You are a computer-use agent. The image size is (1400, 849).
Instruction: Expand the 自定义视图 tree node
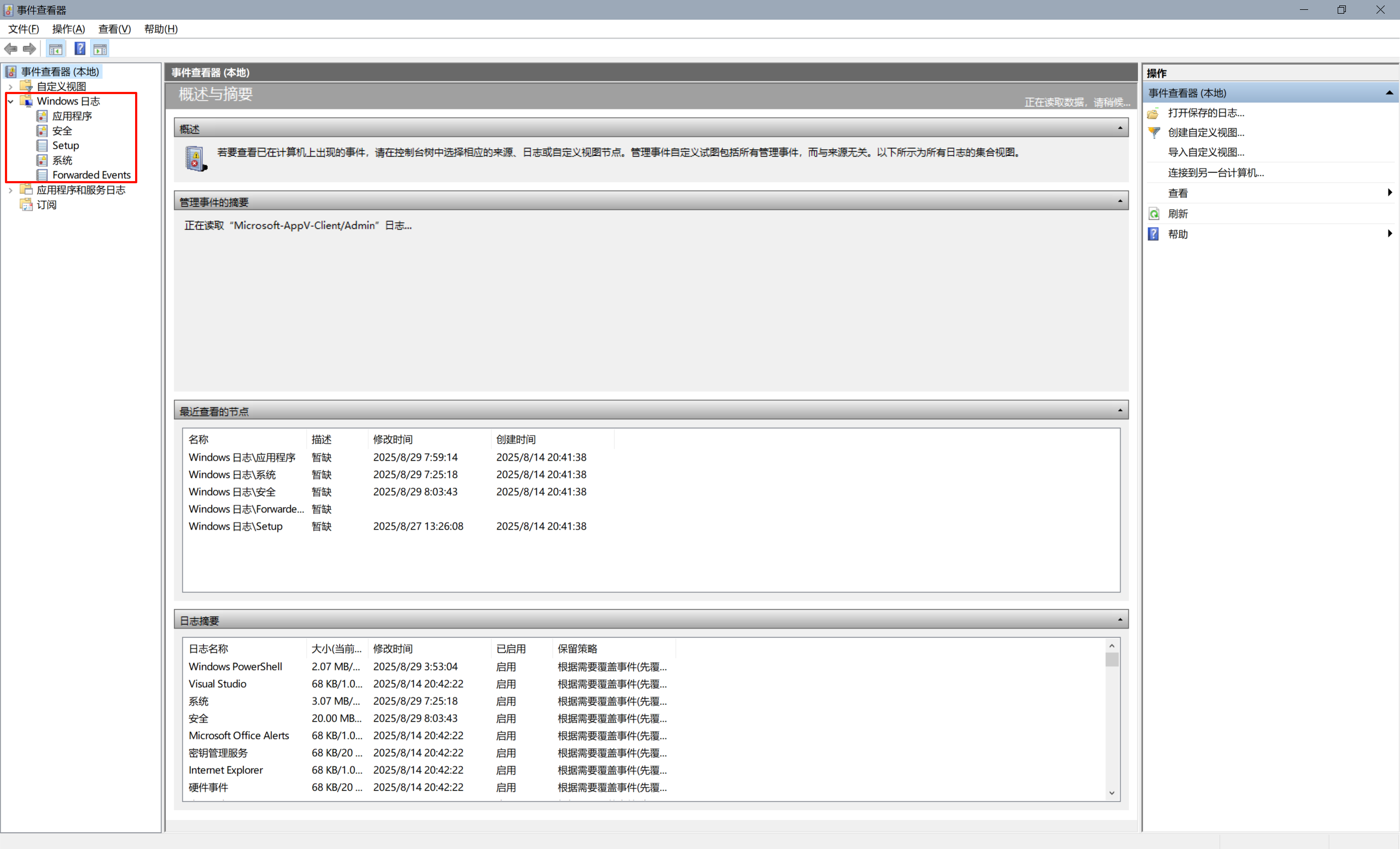(x=10, y=86)
